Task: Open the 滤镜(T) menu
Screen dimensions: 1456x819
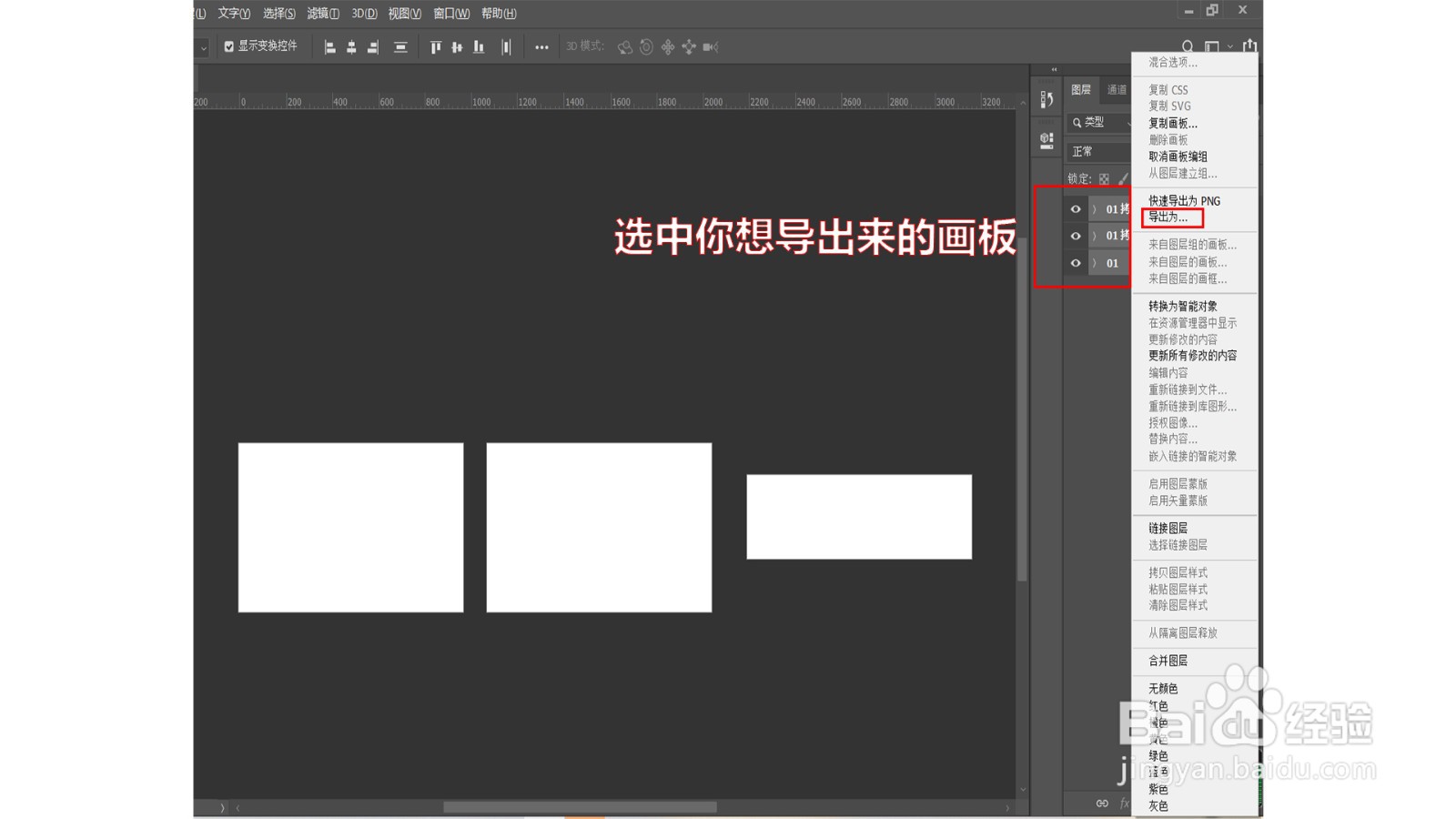Action: 323,14
